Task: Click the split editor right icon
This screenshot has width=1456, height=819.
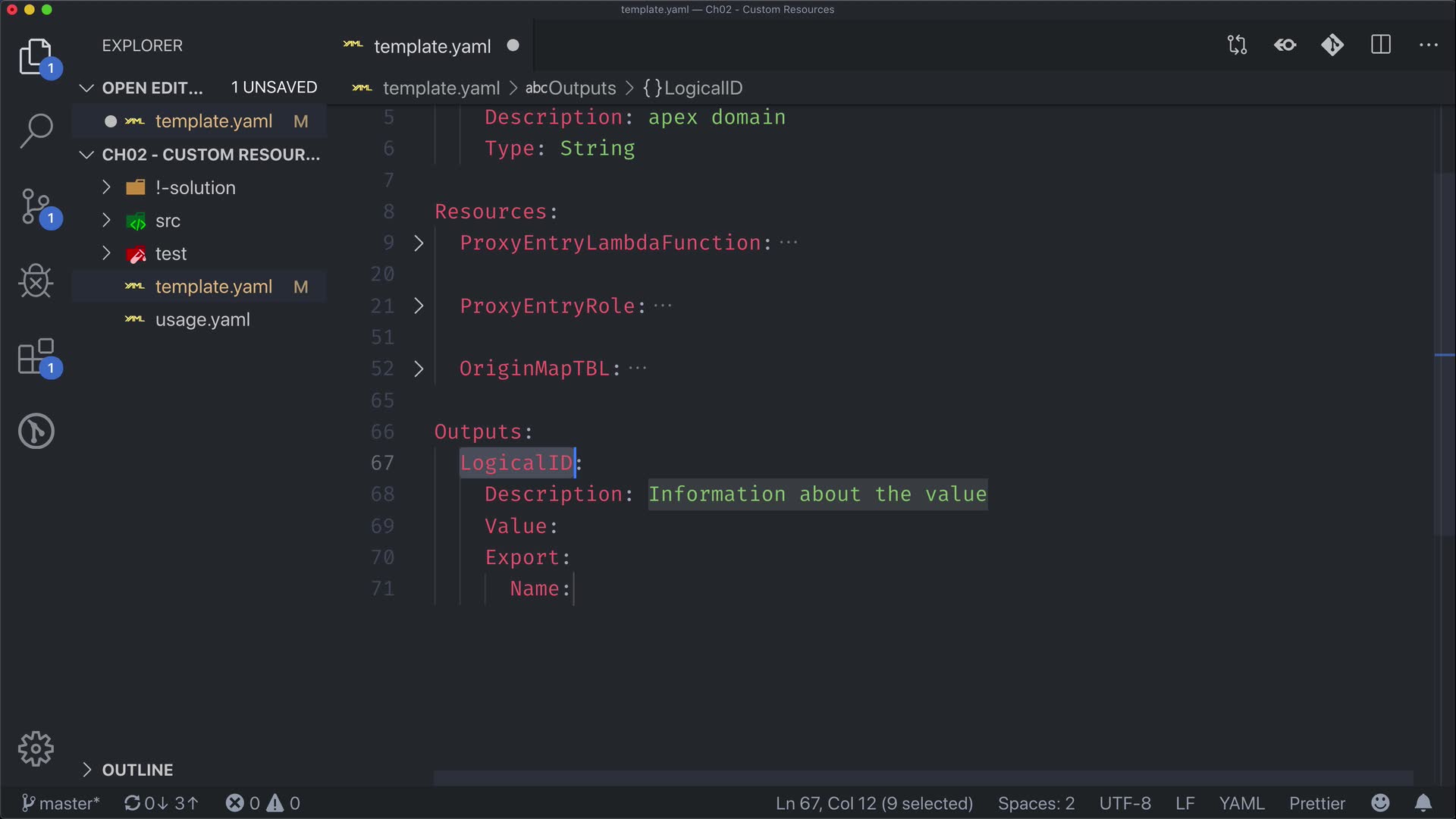Action: point(1381,45)
